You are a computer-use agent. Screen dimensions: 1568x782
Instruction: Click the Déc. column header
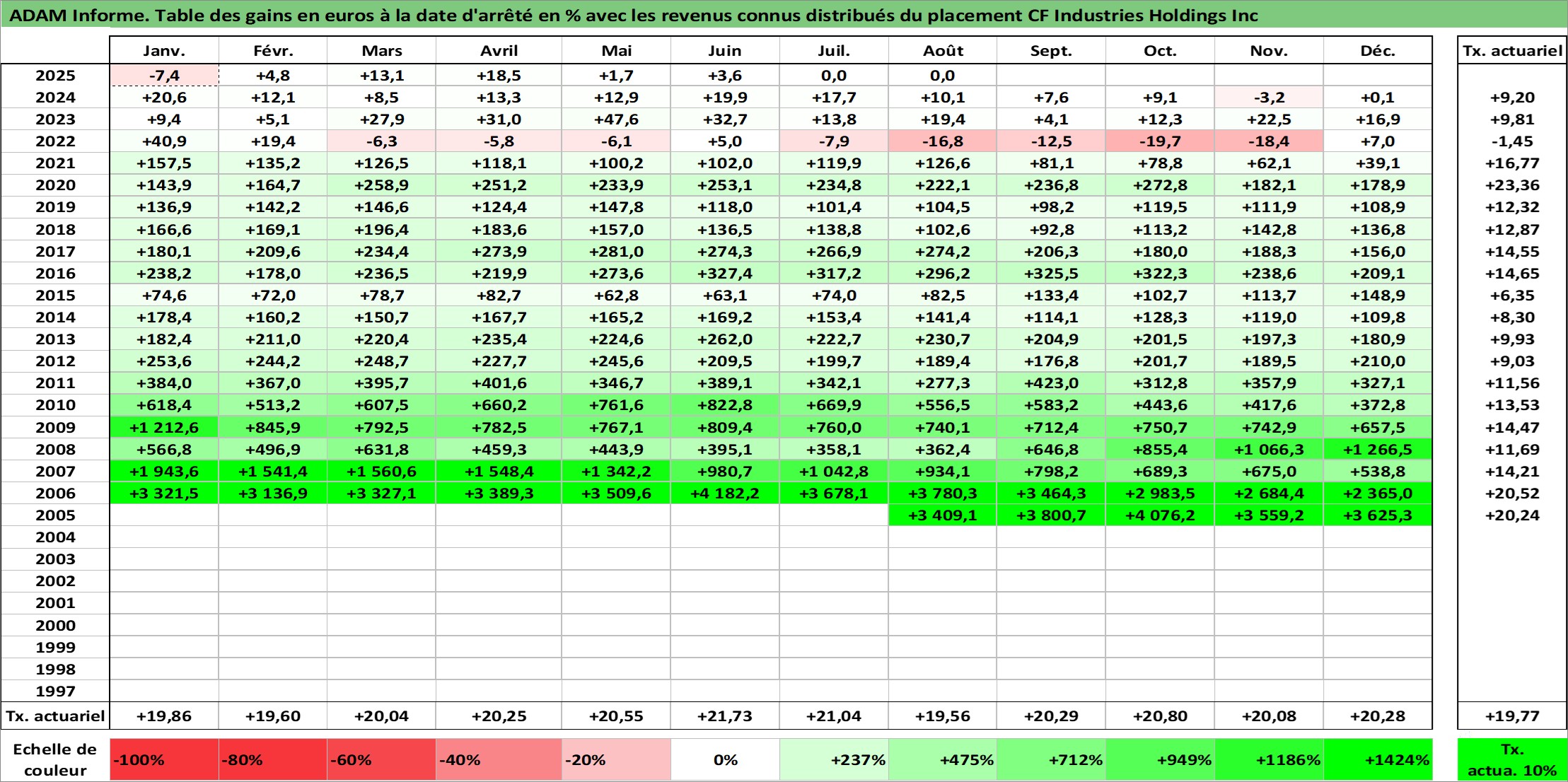[1378, 50]
